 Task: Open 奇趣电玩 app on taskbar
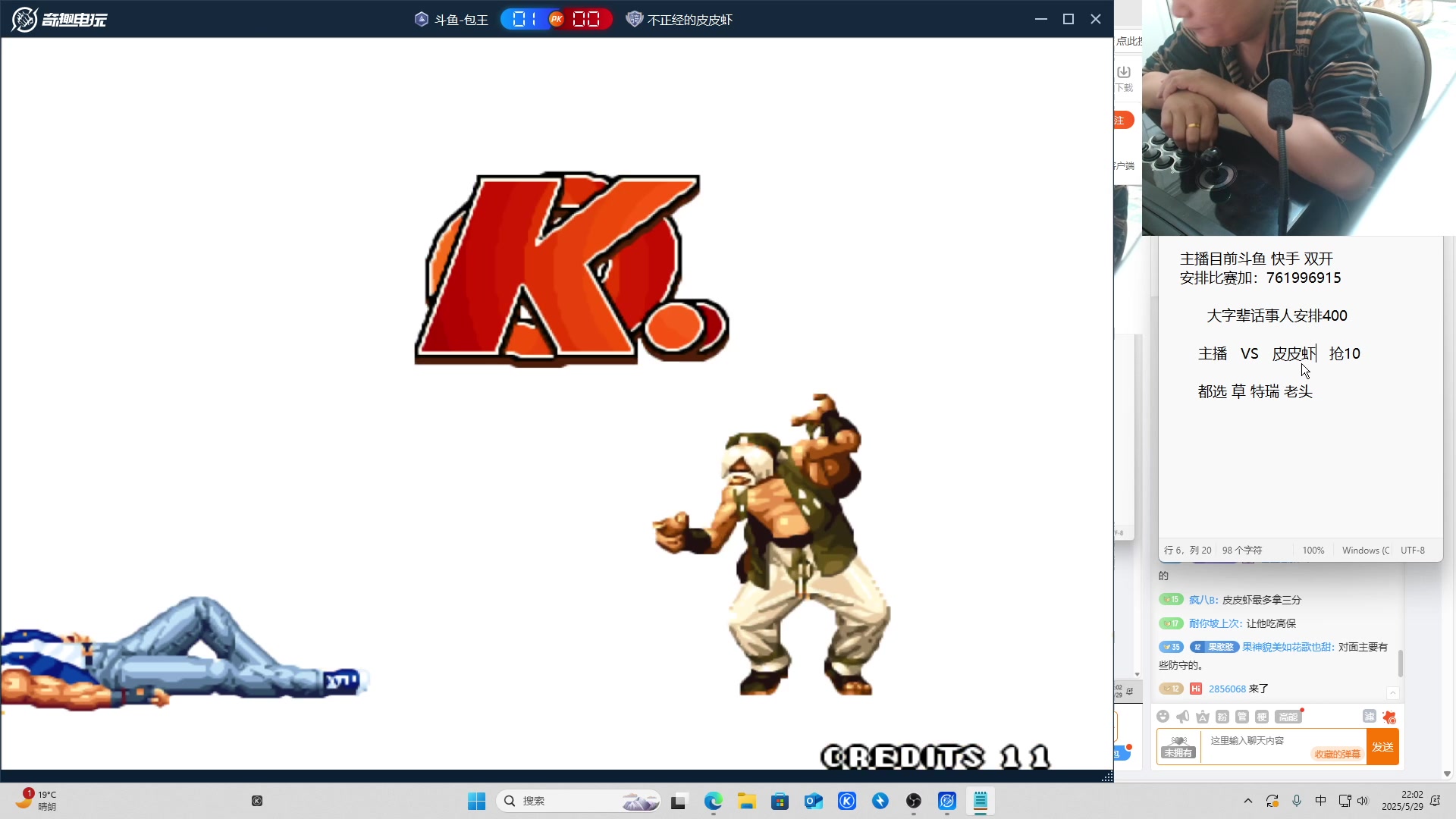[947, 801]
